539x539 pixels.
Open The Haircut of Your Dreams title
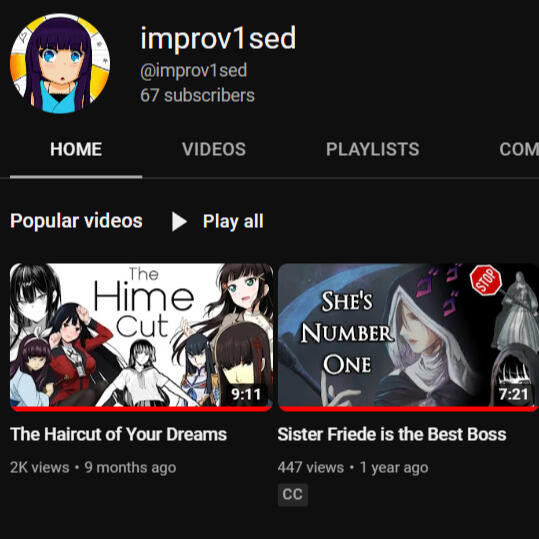point(119,434)
